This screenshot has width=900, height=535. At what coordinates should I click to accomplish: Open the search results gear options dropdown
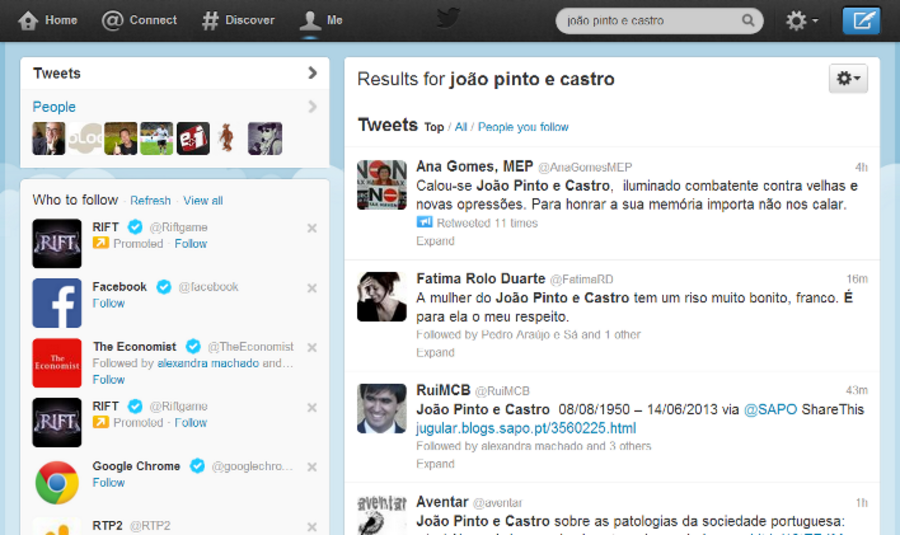coord(848,78)
